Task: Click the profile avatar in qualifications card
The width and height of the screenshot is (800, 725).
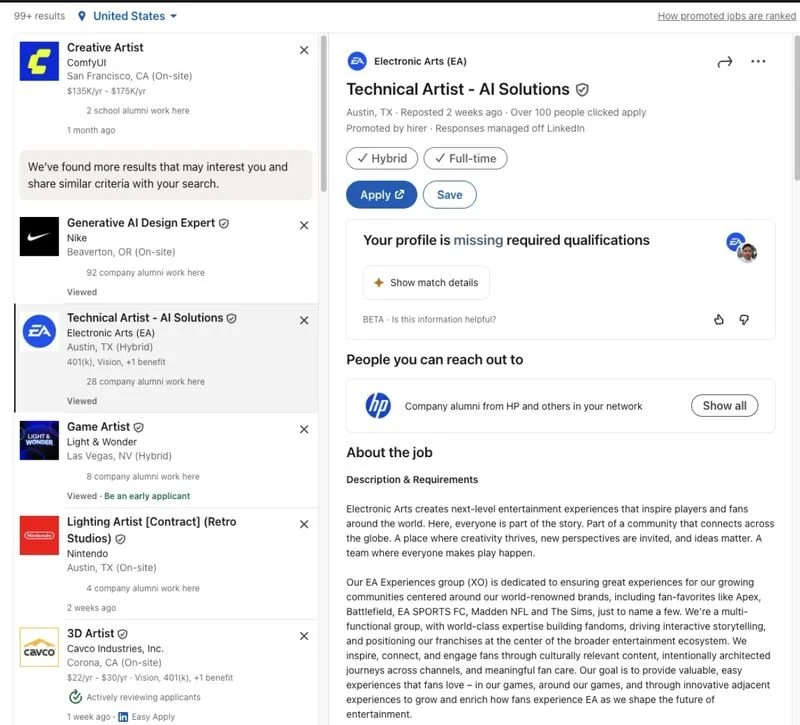Action: pos(747,253)
